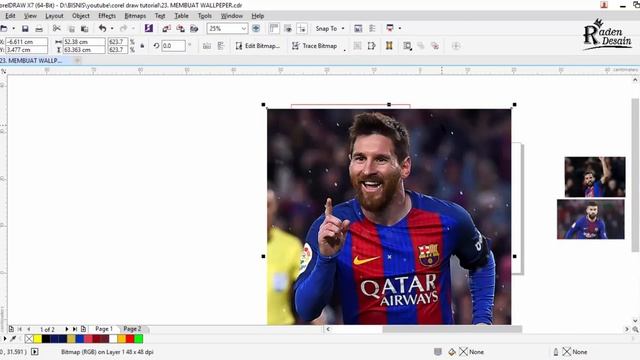Click the Resample bitmap icon
The width and height of the screenshot is (640, 360).
[x=371, y=46]
